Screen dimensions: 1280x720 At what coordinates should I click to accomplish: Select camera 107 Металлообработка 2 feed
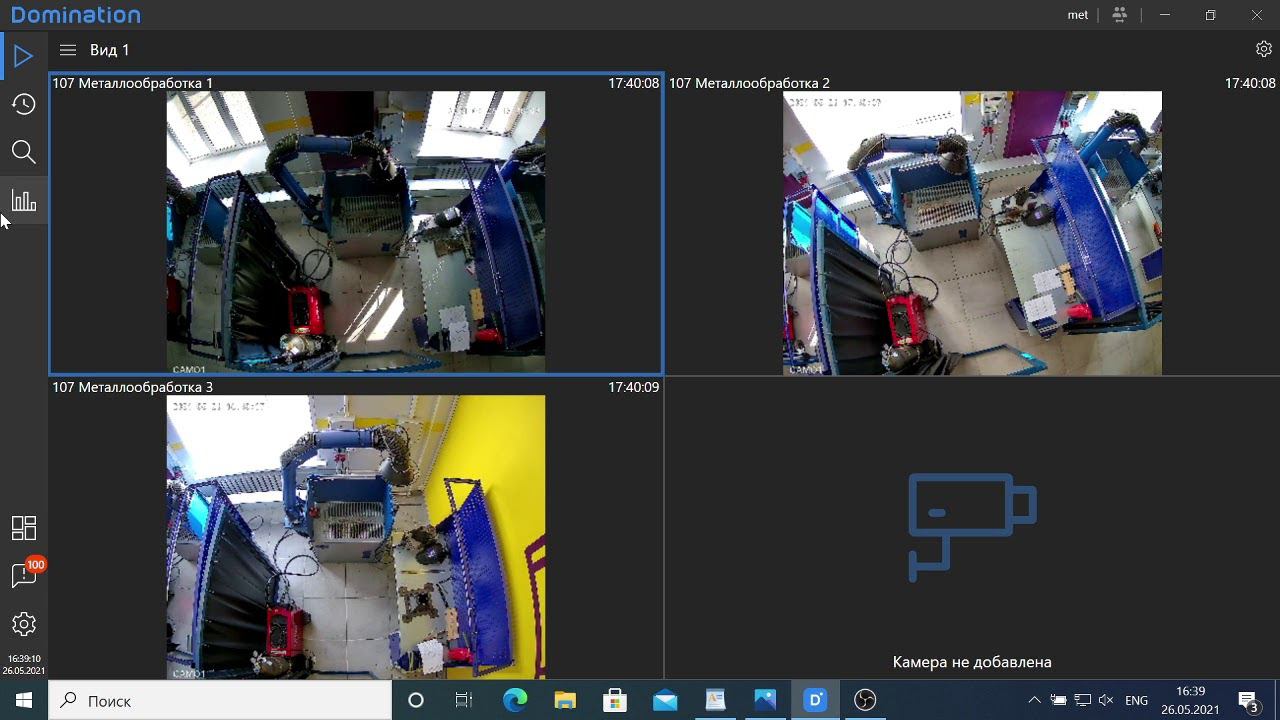click(972, 232)
